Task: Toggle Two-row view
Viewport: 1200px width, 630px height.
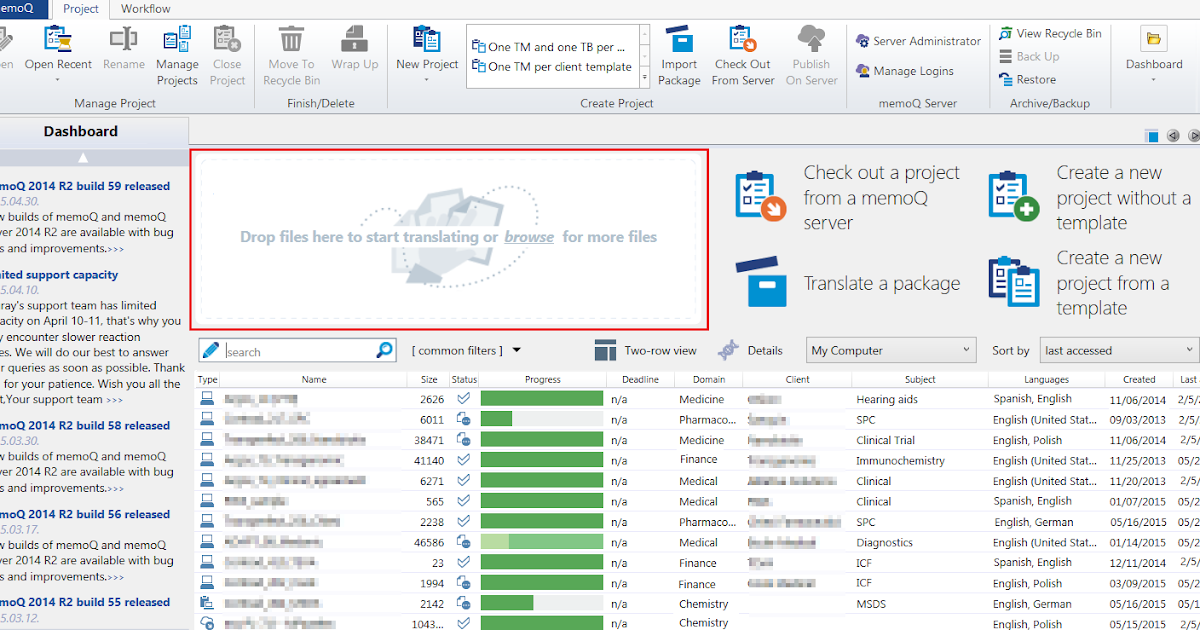Action: coord(645,351)
